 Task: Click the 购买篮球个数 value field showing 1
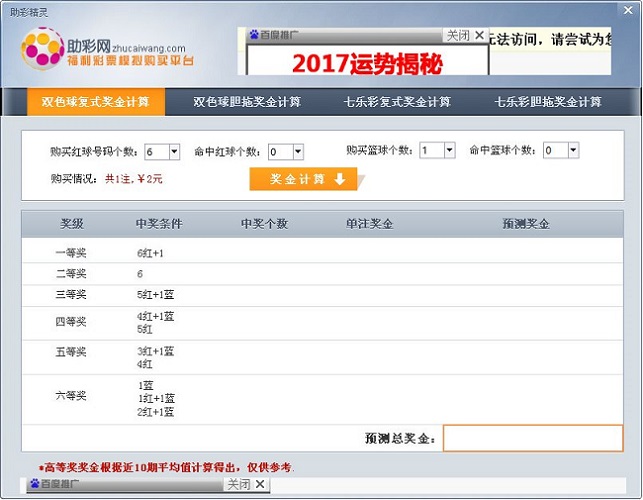click(x=432, y=150)
